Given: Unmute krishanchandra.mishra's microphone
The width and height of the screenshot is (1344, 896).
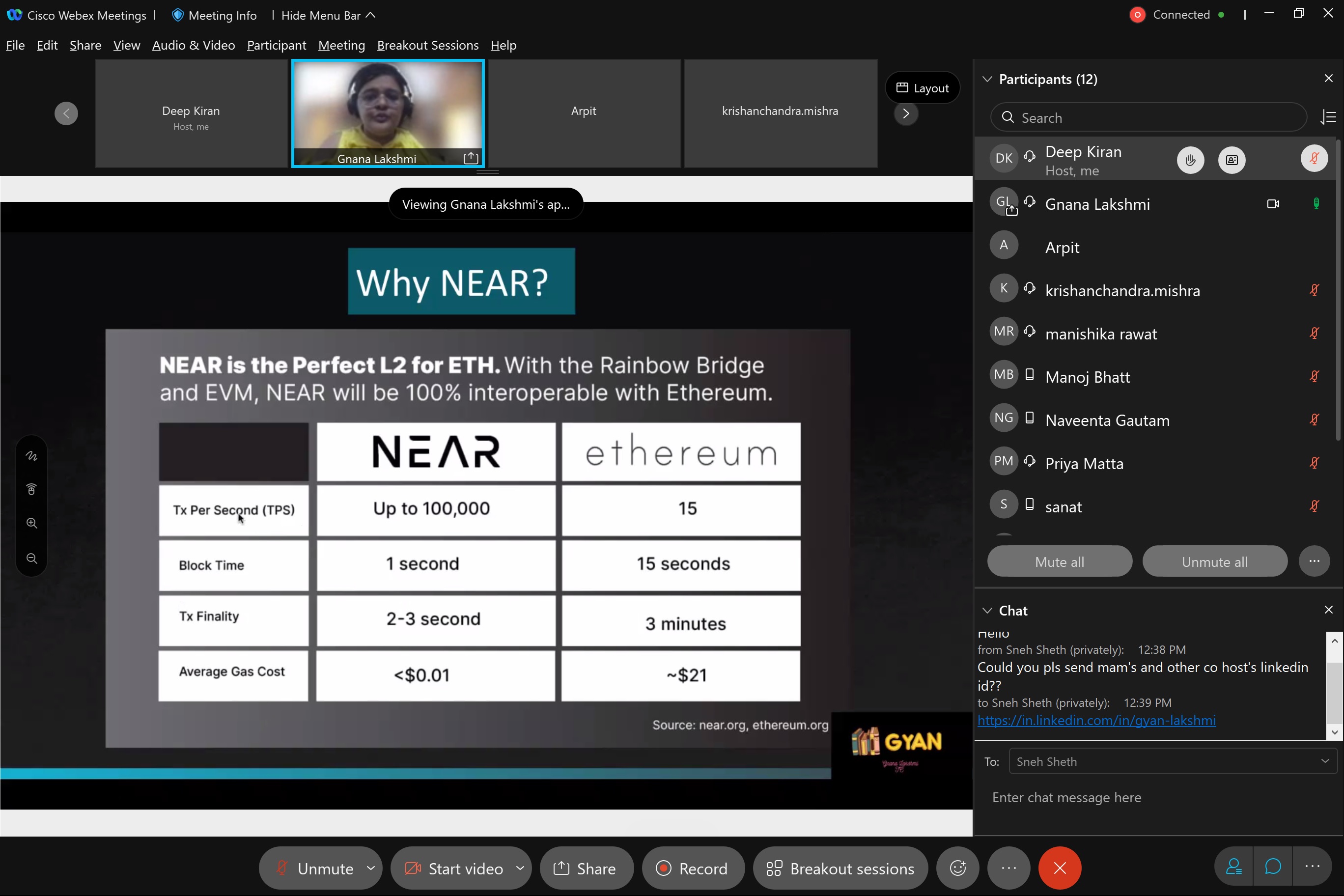Looking at the screenshot, I should [1315, 290].
